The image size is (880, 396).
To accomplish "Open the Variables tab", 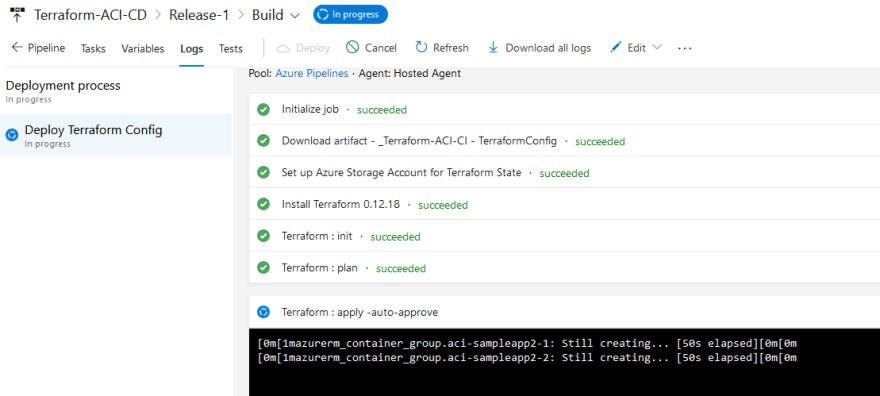I will tap(143, 49).
